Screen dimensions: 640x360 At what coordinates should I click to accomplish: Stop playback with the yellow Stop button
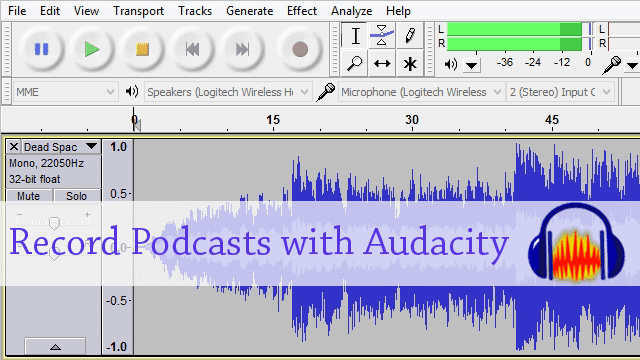[142, 49]
